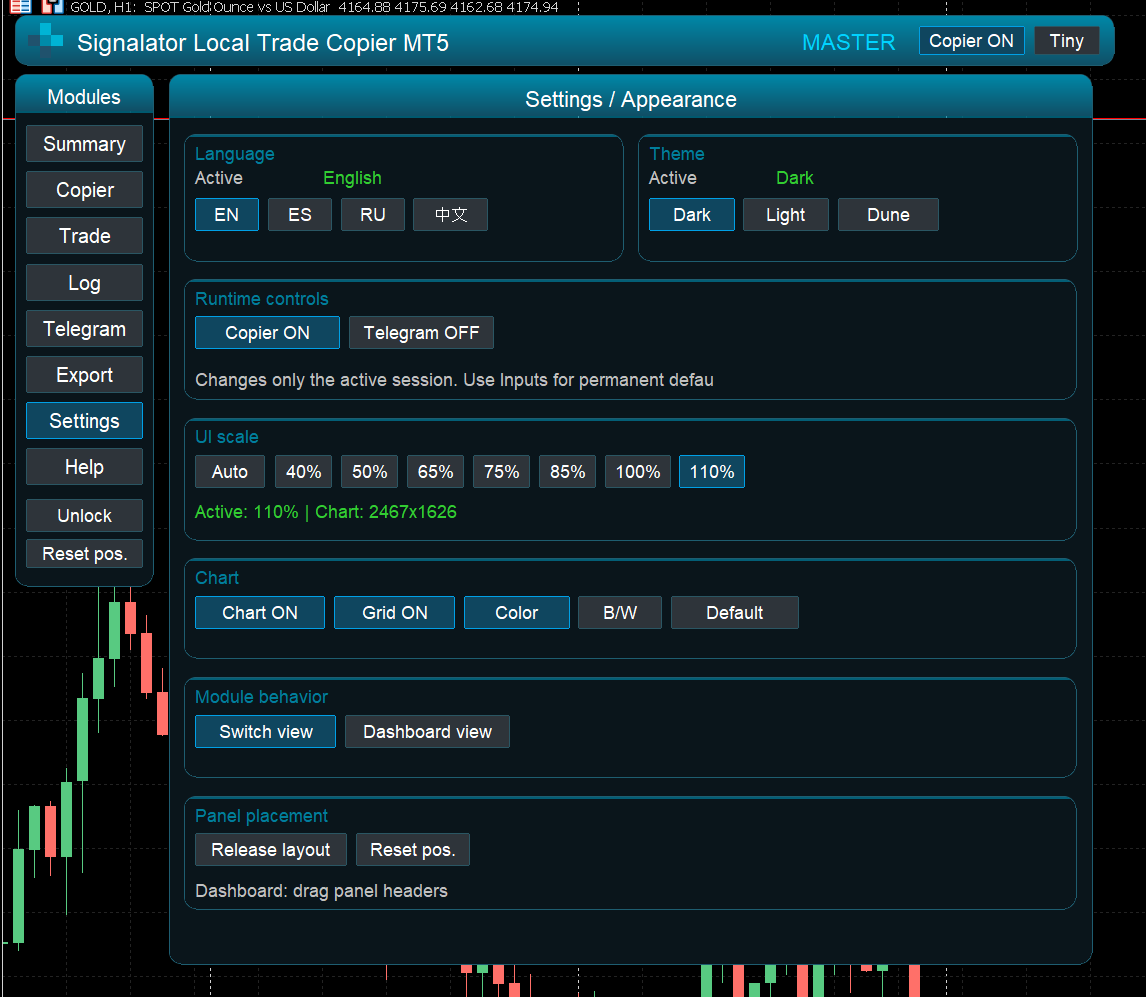Select B/W chart mode

(x=620, y=613)
